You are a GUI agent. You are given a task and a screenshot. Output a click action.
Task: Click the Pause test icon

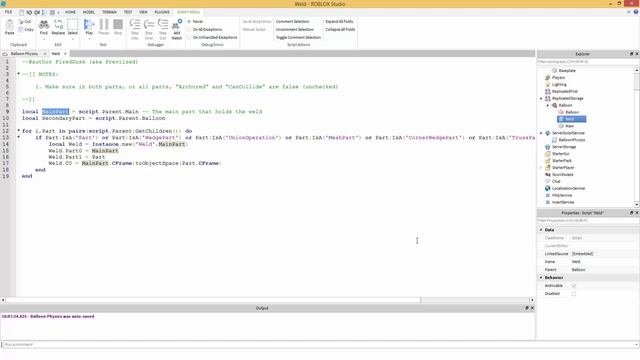coord(104,24)
